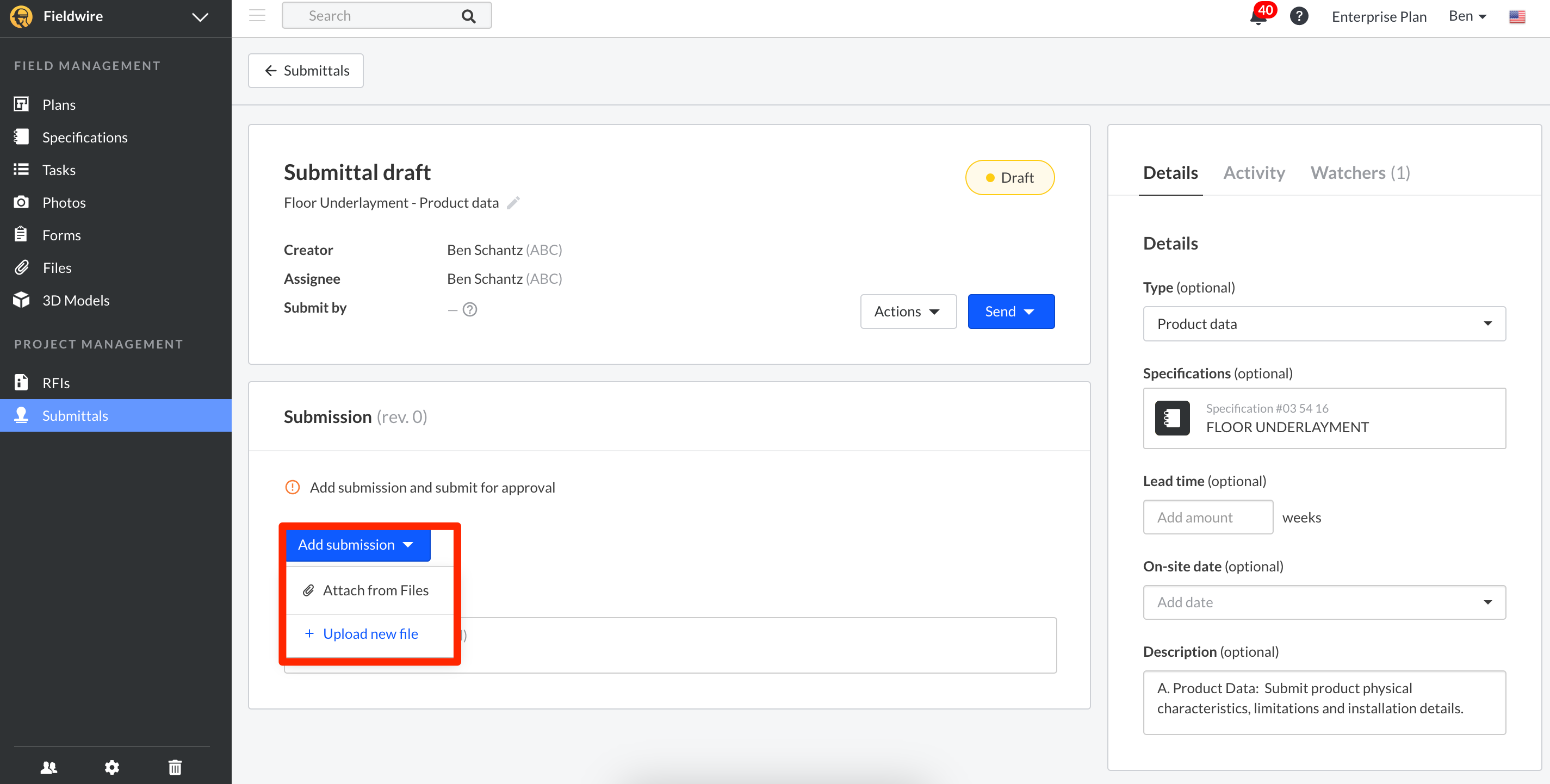This screenshot has width=1550, height=784.
Task: Click creator Ben Schantz (ABC)
Action: coord(504,250)
